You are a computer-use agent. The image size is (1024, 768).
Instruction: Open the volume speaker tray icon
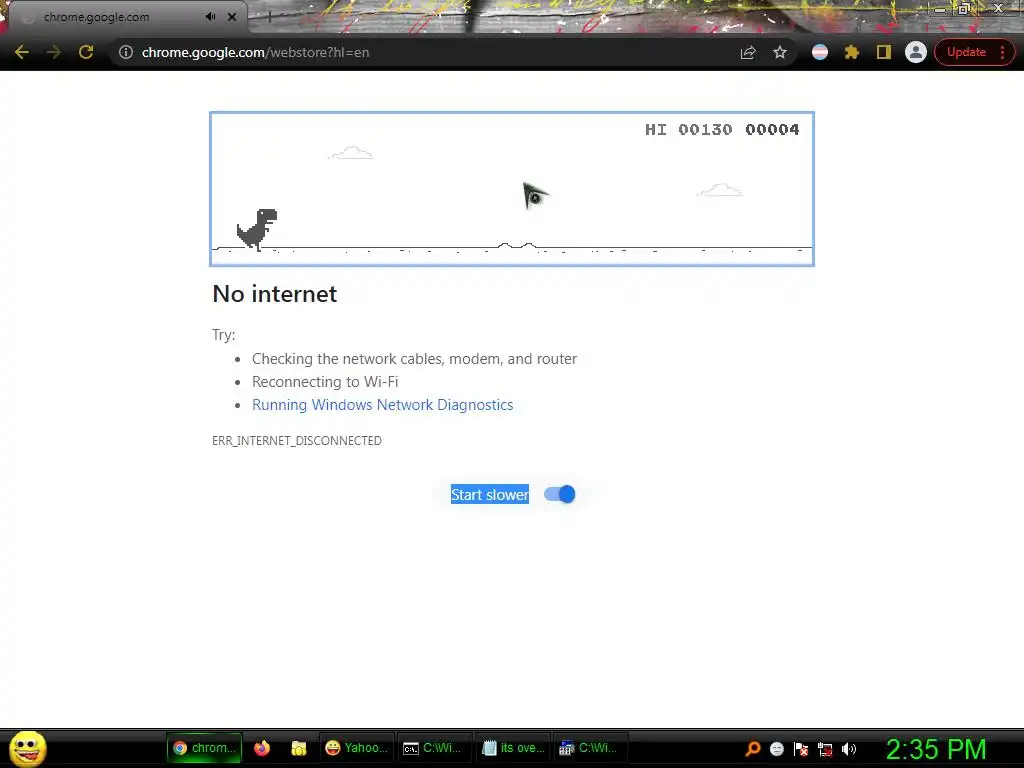849,749
